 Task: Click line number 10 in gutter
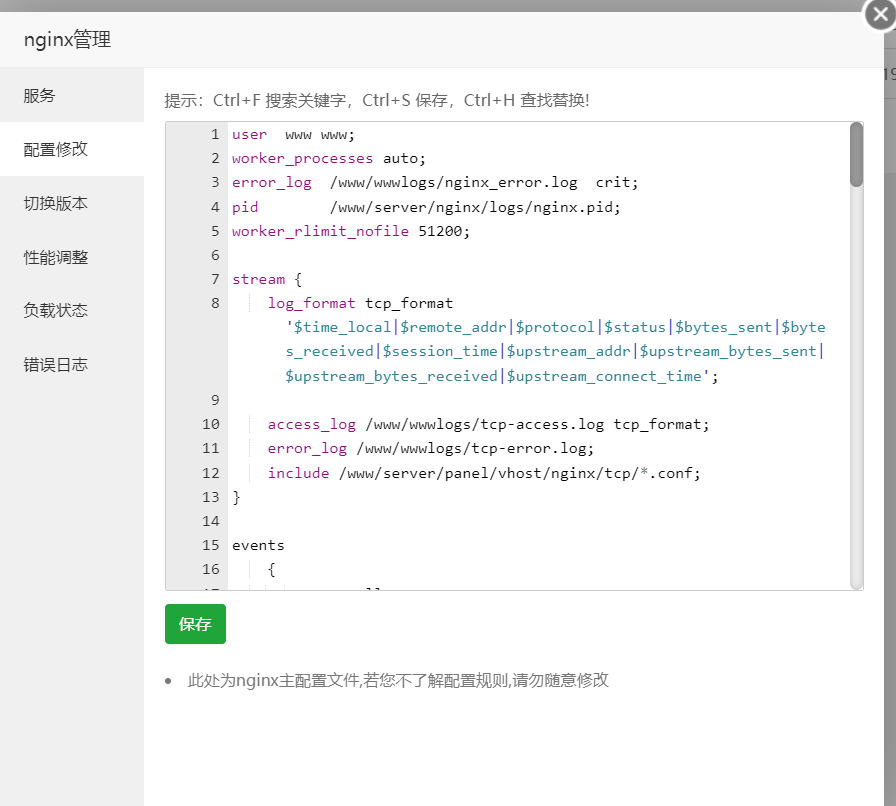pyautogui.click(x=210, y=424)
